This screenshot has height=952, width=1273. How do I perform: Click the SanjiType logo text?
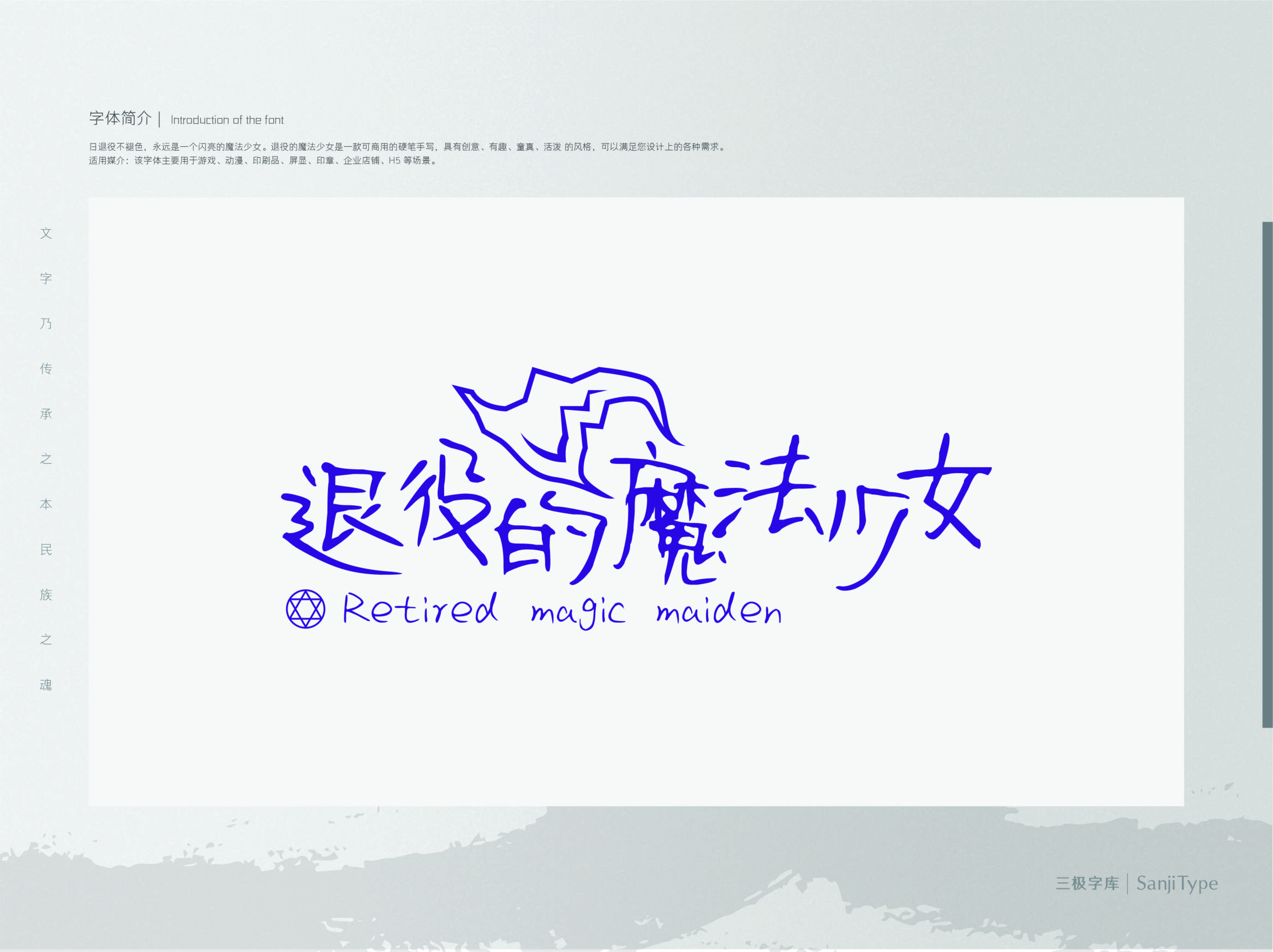pos(1177,883)
